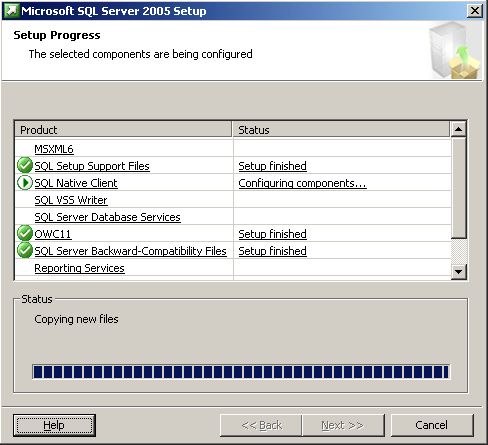Click the server box graphic in the header
The image size is (488, 445).
click(455, 50)
